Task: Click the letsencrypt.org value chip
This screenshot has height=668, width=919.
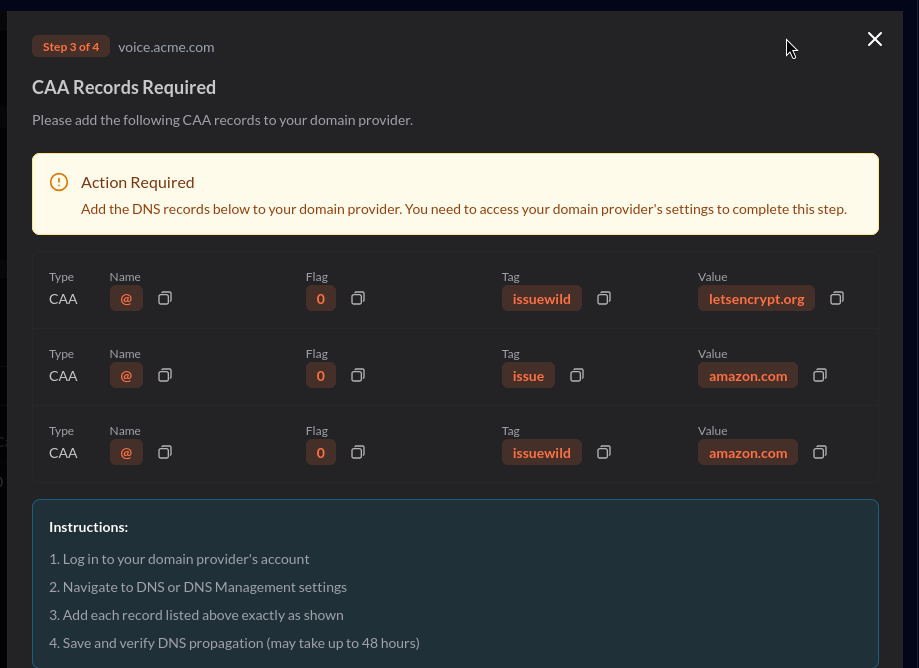Action: (x=756, y=298)
